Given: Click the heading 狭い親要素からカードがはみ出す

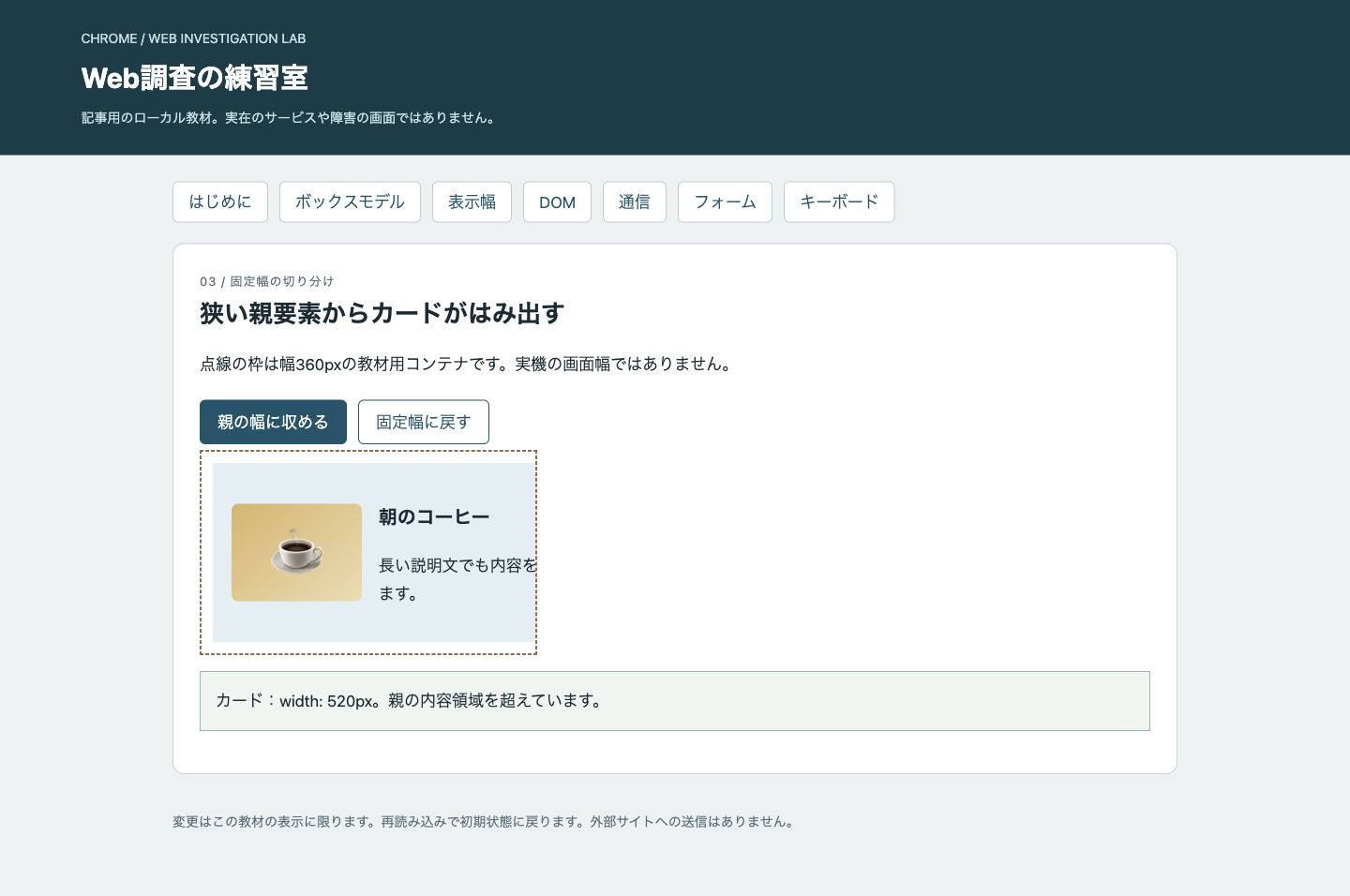Looking at the screenshot, I should click(x=382, y=313).
